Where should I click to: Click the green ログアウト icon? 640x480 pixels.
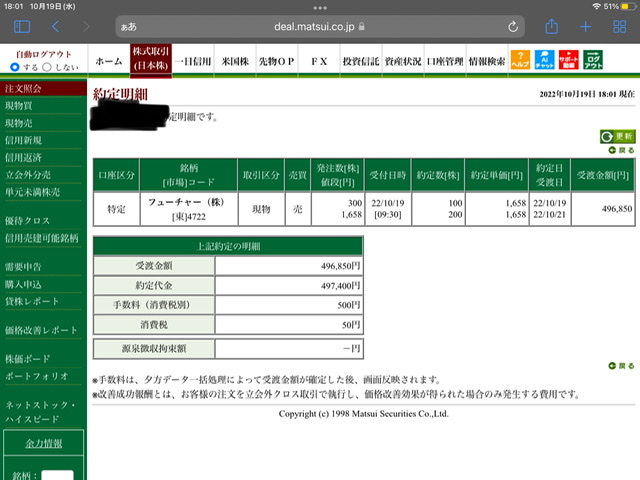pyautogui.click(x=593, y=60)
